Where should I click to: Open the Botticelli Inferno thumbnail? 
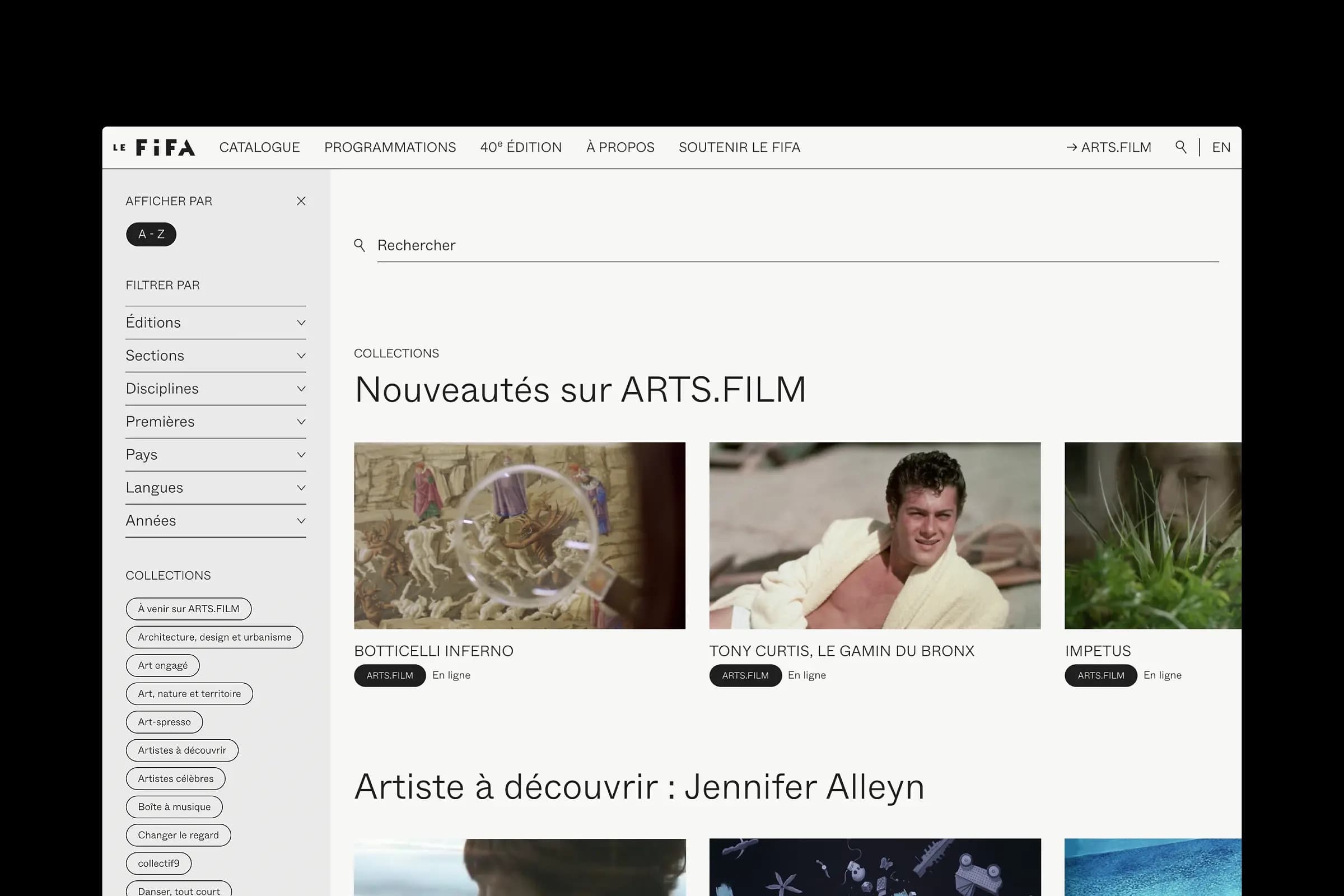tap(520, 535)
